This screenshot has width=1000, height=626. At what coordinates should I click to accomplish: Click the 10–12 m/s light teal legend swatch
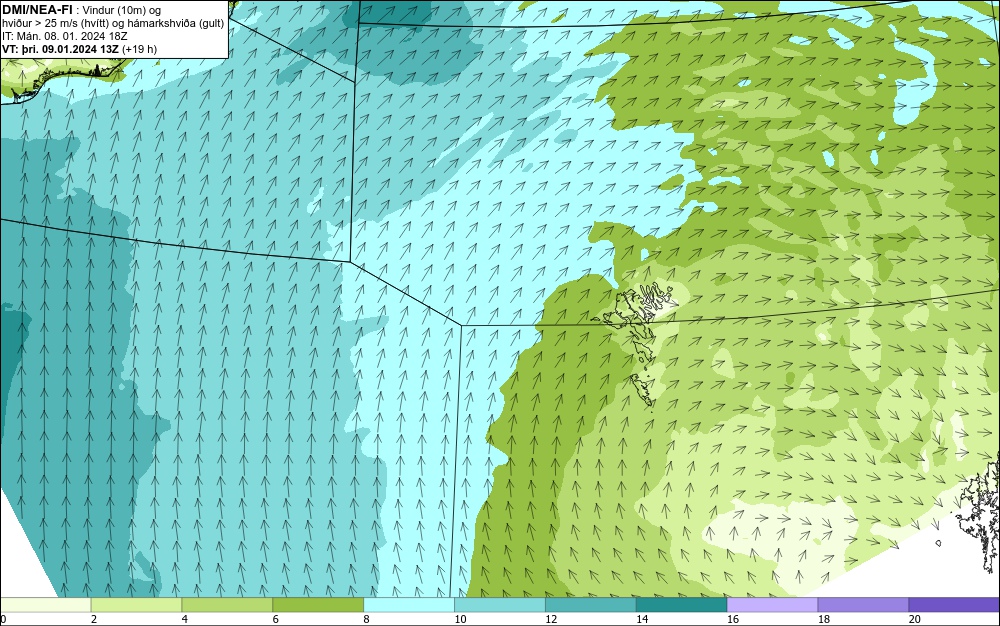[500, 605]
